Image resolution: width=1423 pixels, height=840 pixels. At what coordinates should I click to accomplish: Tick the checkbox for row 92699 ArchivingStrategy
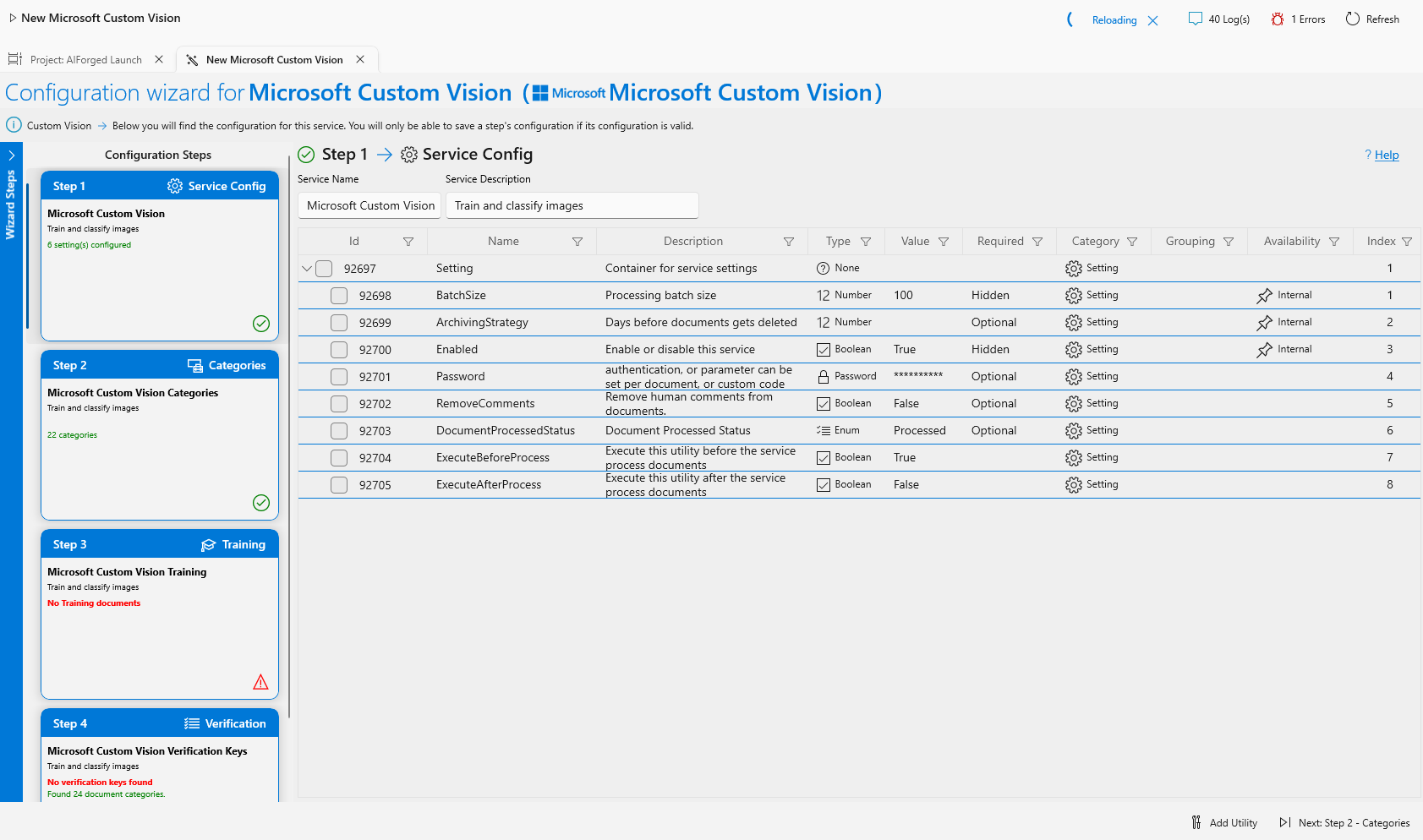(x=339, y=323)
